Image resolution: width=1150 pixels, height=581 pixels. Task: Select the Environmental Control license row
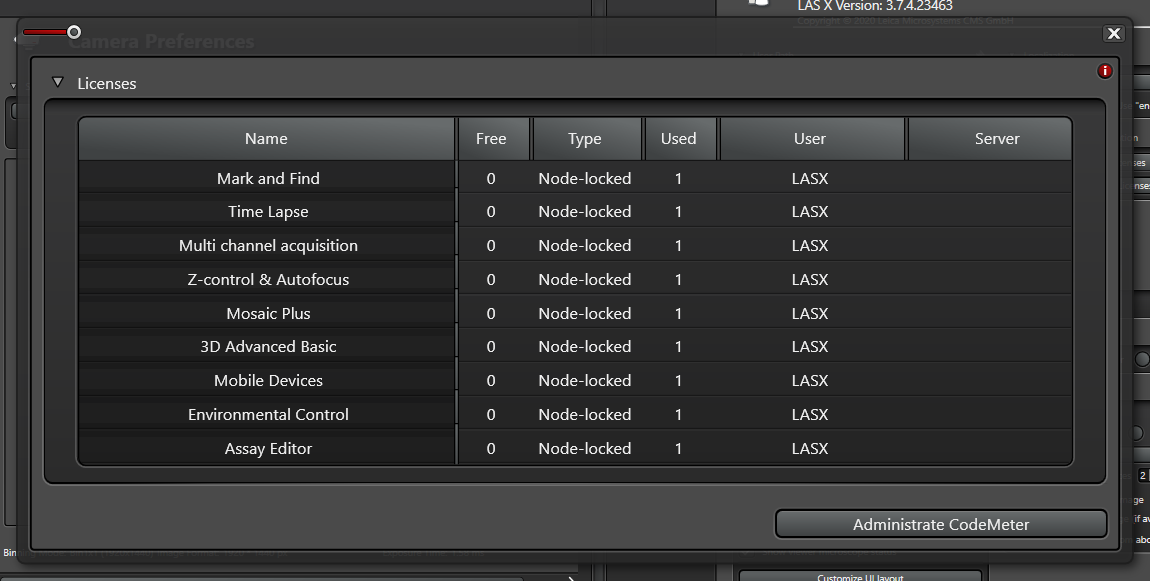(x=268, y=415)
